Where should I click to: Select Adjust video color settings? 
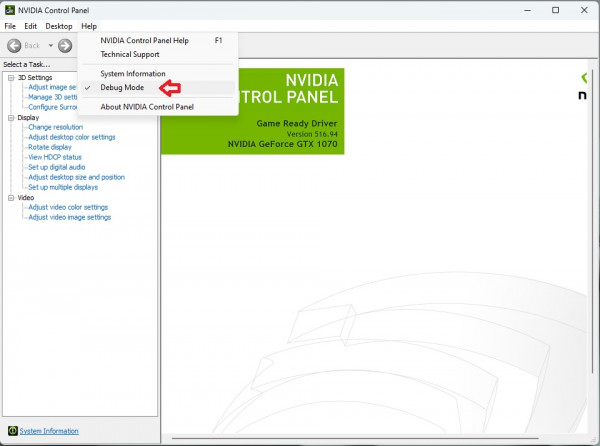(68, 207)
